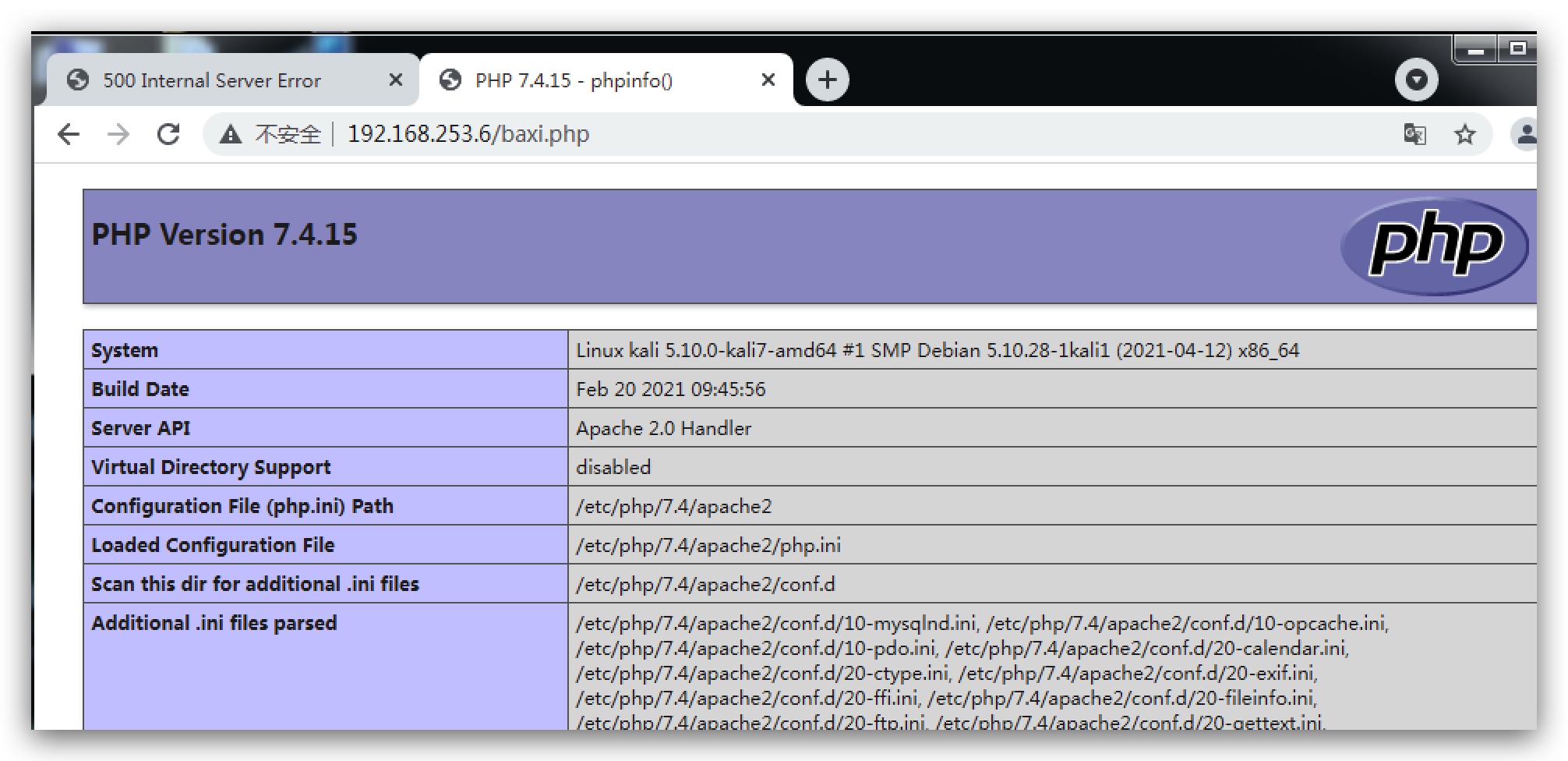Viewport: 1568px width, 761px height.
Task: Click the Loaded Configuration File label
Action: (213, 545)
